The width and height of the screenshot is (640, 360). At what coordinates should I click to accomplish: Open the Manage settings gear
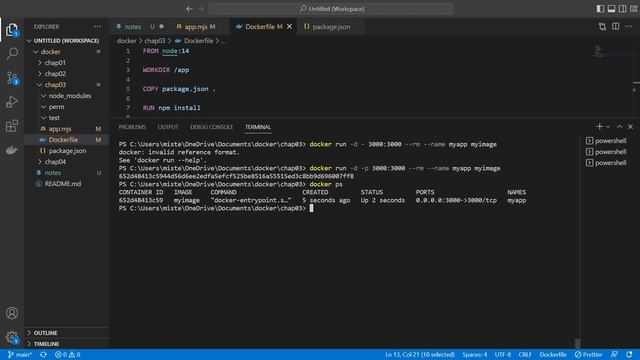[12, 337]
